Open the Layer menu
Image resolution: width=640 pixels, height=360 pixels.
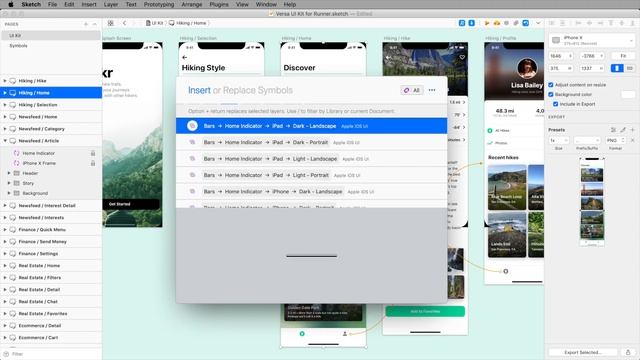point(111,4)
